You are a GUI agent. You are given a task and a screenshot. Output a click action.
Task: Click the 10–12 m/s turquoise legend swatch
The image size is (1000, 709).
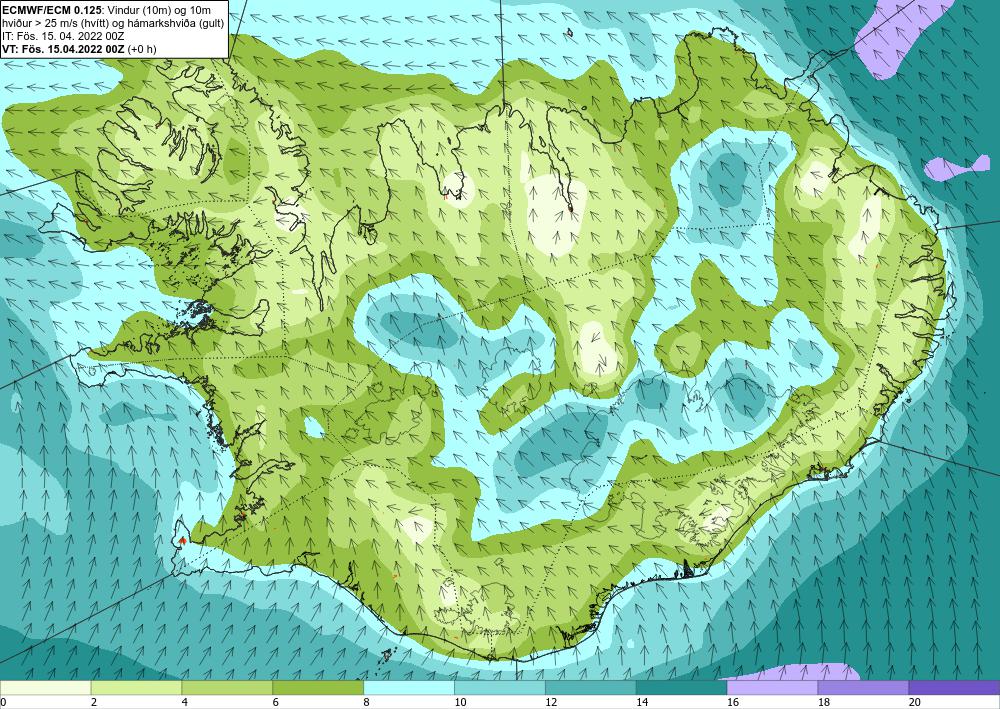click(x=500, y=687)
